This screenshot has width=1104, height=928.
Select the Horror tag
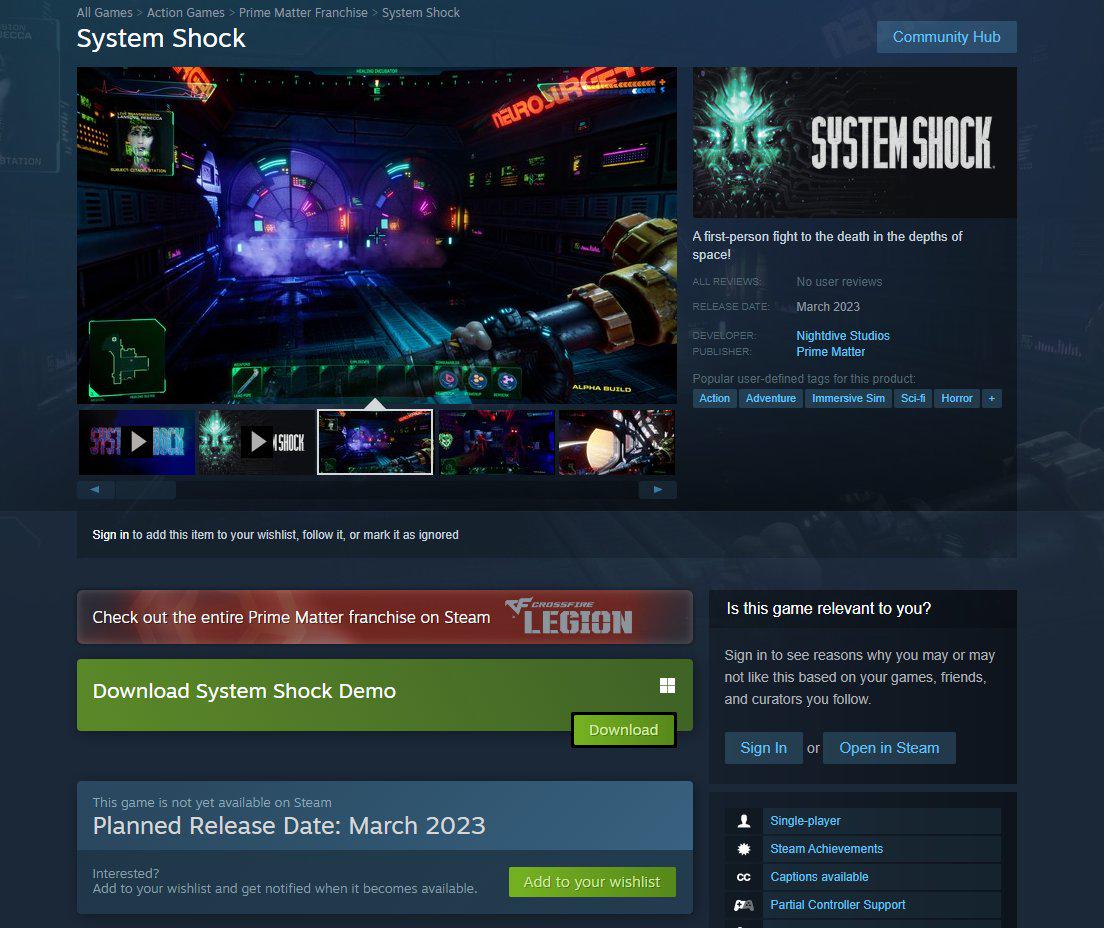(957, 399)
